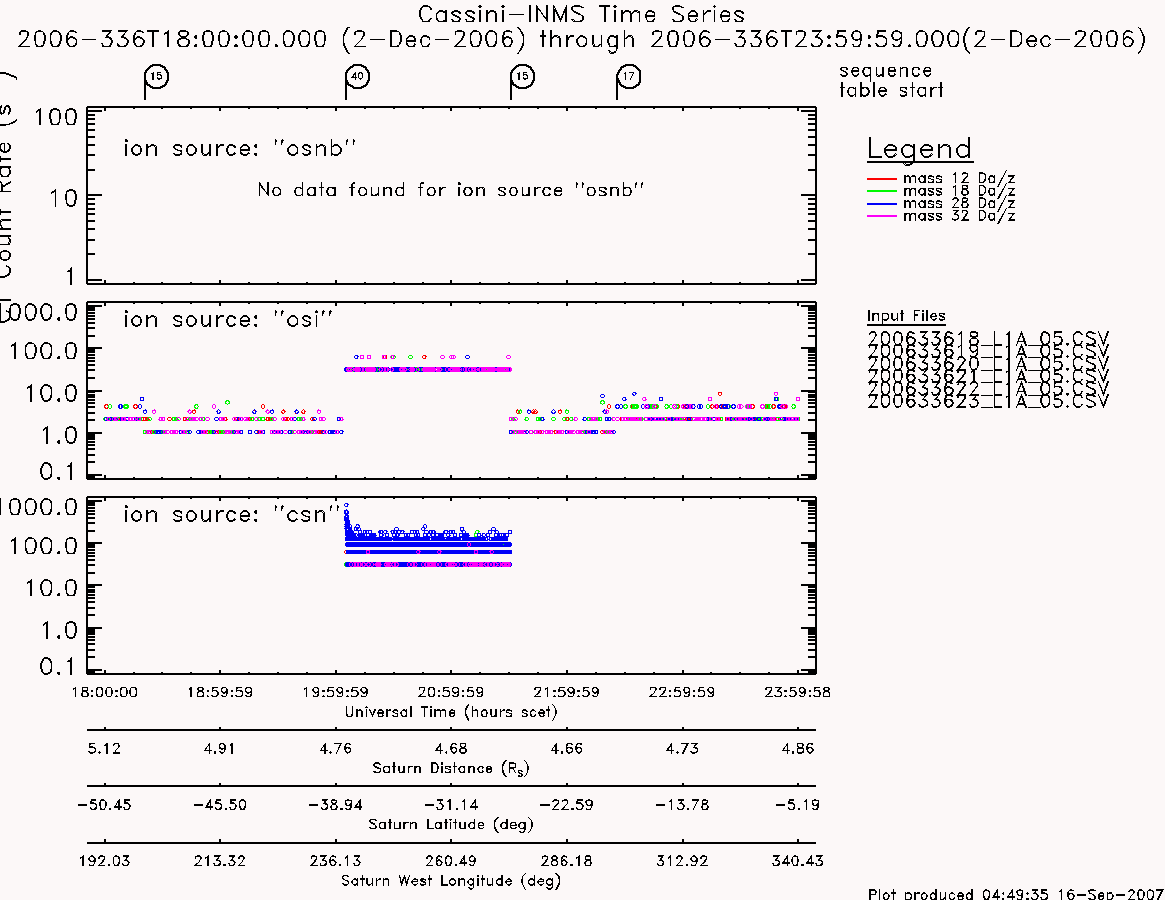Click input file 200633623_L1A_05.CSV
1165x900 pixels.
(x=988, y=401)
